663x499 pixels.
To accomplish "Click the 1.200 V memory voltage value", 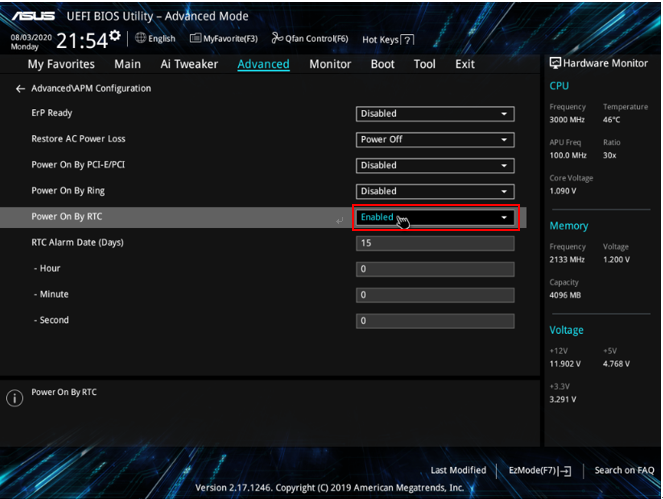I will [x=616, y=260].
